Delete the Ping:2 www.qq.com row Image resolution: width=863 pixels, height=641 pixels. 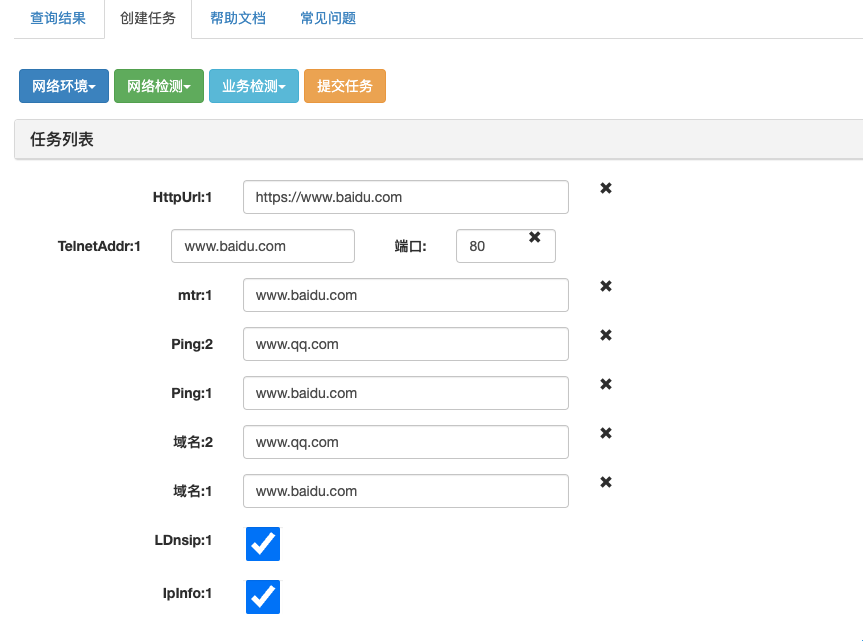(605, 335)
